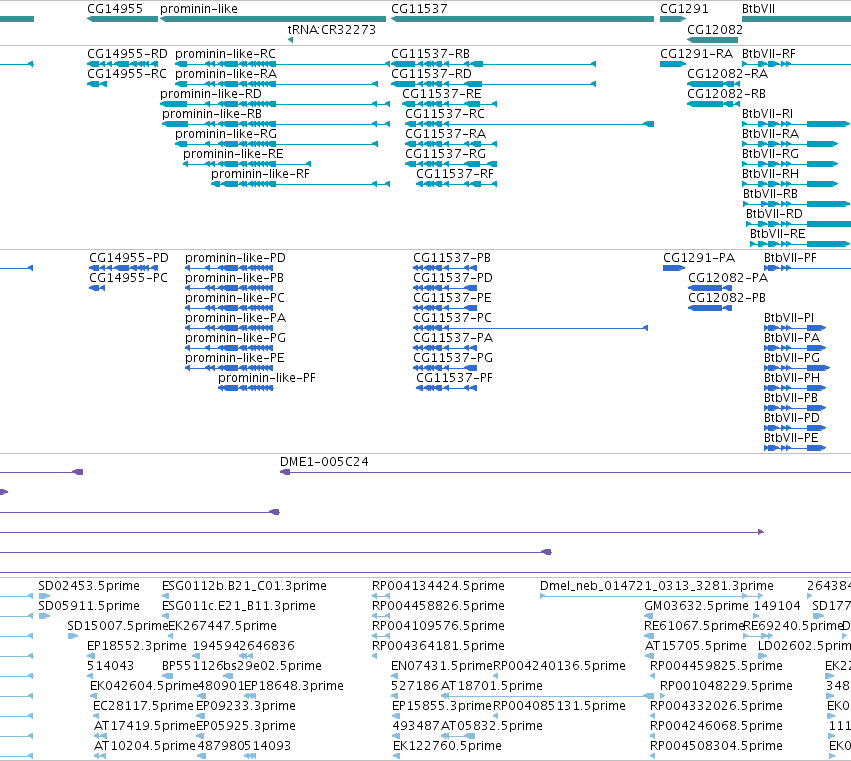Select transcript CG14955-RC
Viewport: 851px width, 761px height.
(x=127, y=74)
